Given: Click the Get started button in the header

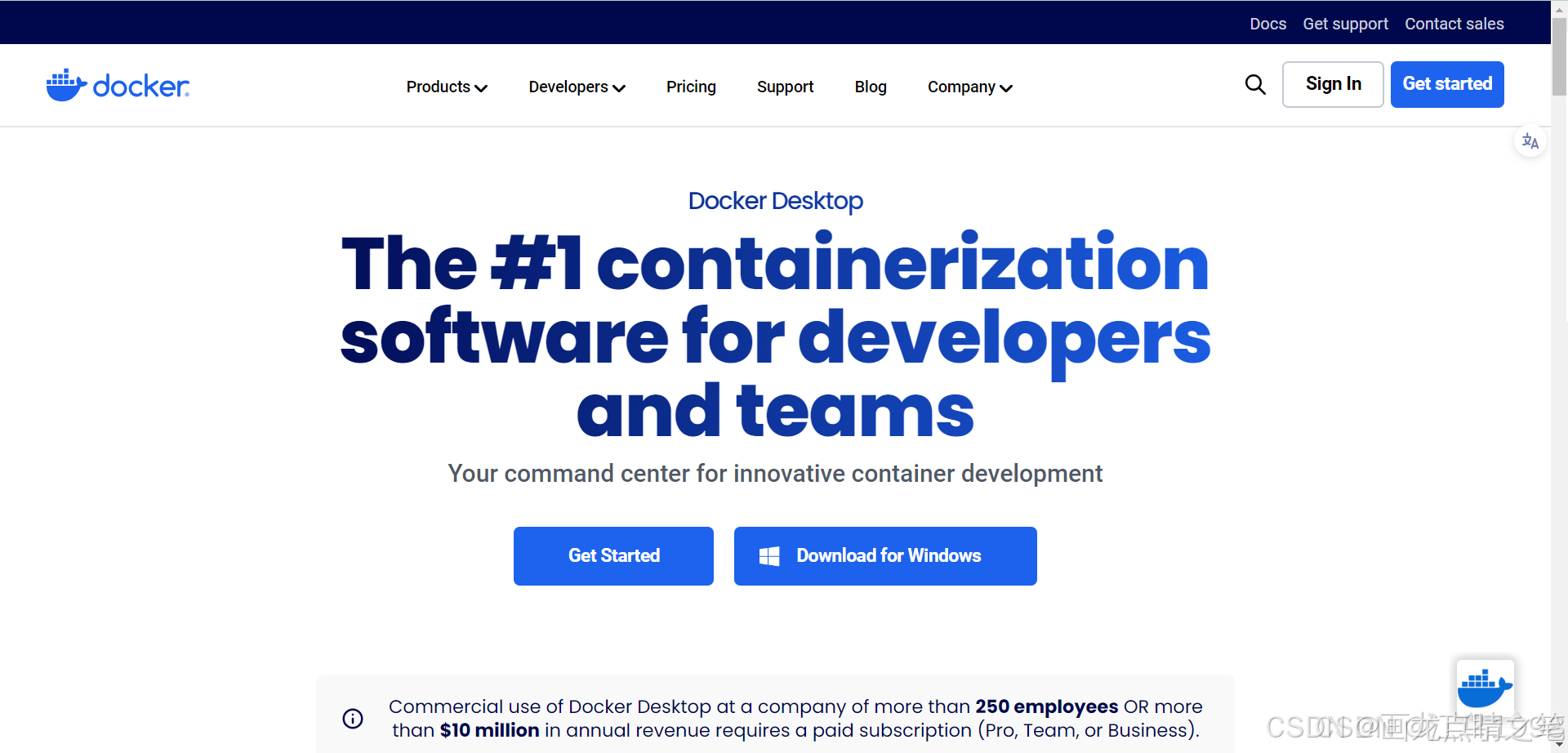Looking at the screenshot, I should [x=1447, y=84].
